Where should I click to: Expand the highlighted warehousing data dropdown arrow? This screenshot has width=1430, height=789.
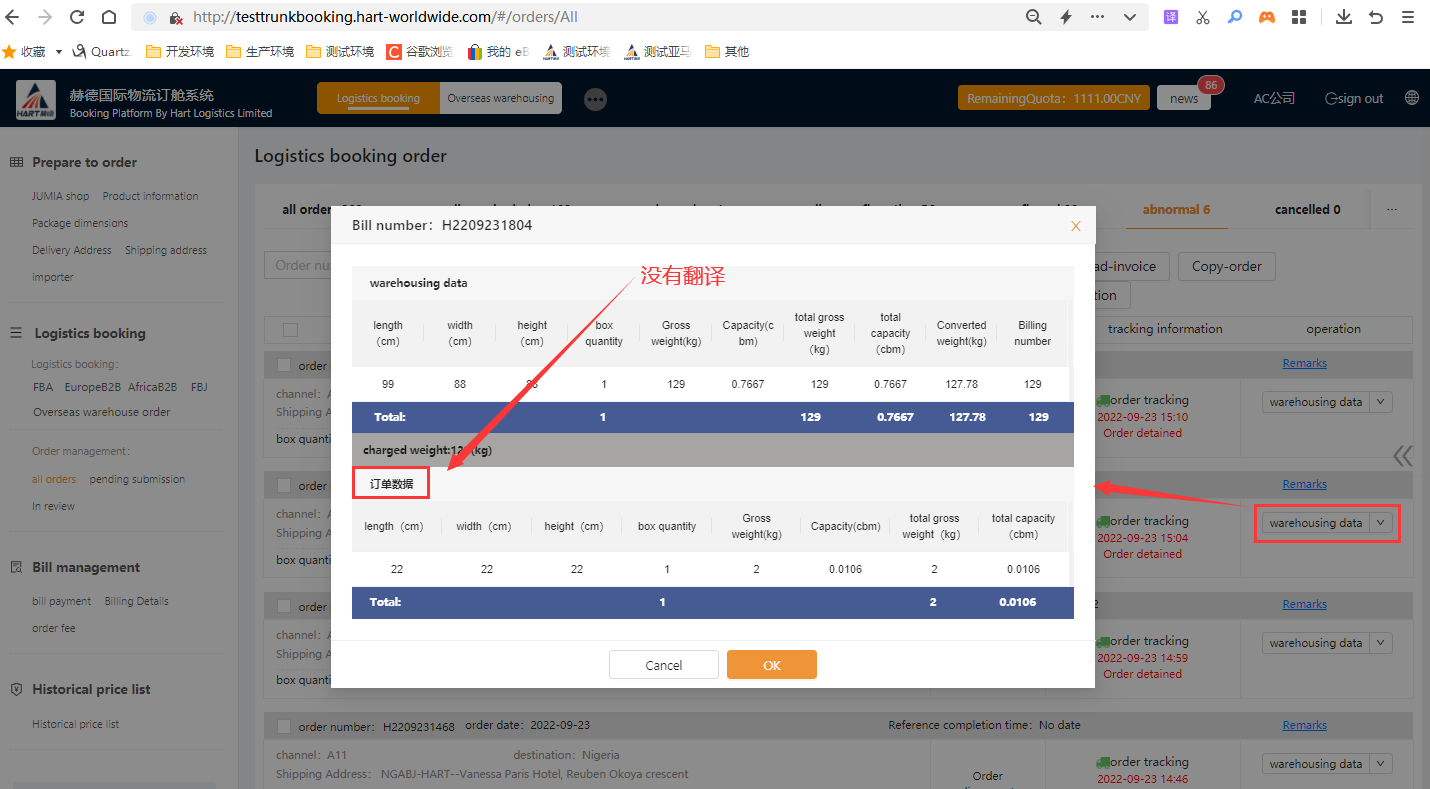tap(1381, 523)
